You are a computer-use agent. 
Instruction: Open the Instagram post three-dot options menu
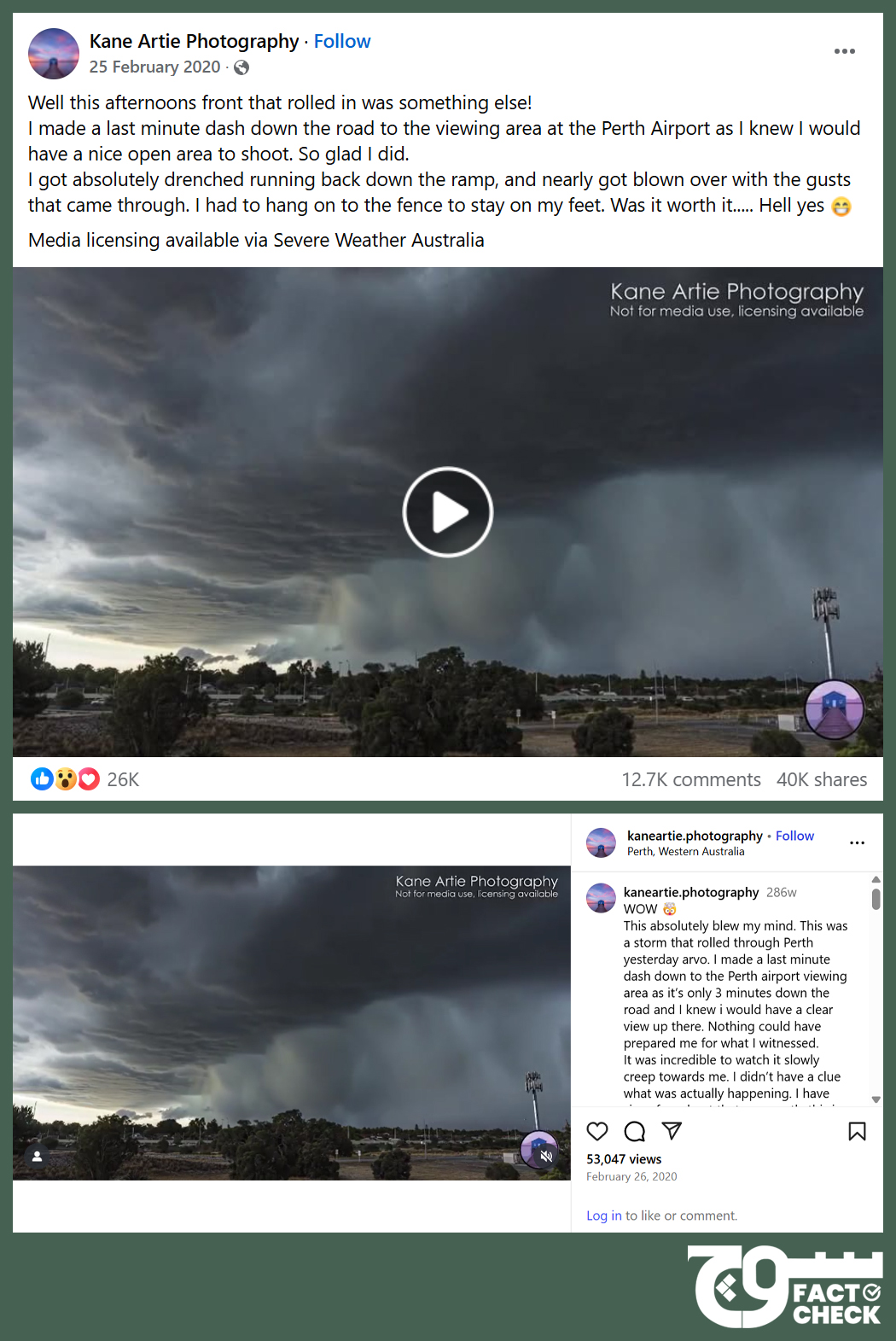(x=857, y=842)
